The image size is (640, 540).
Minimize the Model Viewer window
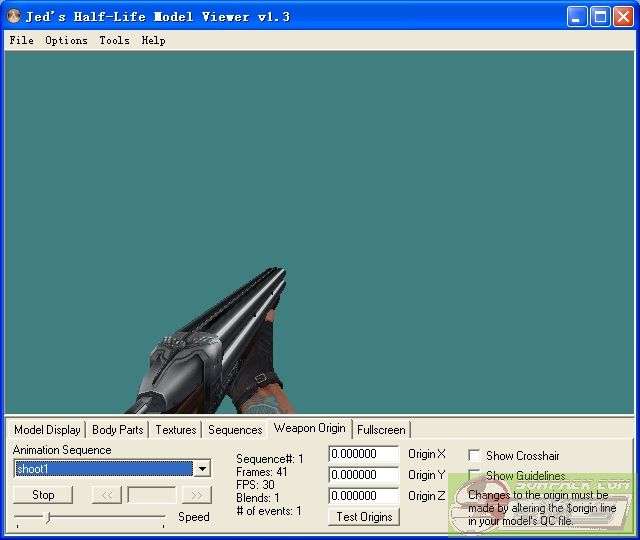tap(578, 17)
